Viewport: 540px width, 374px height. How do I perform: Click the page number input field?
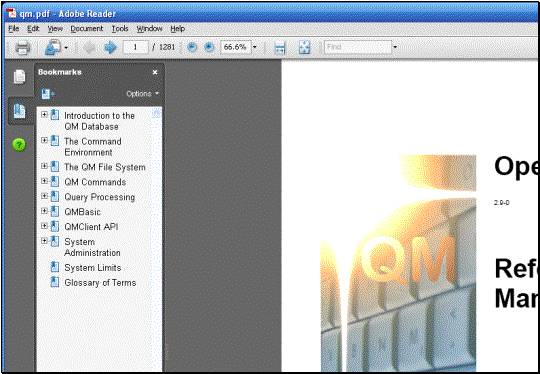(135, 47)
